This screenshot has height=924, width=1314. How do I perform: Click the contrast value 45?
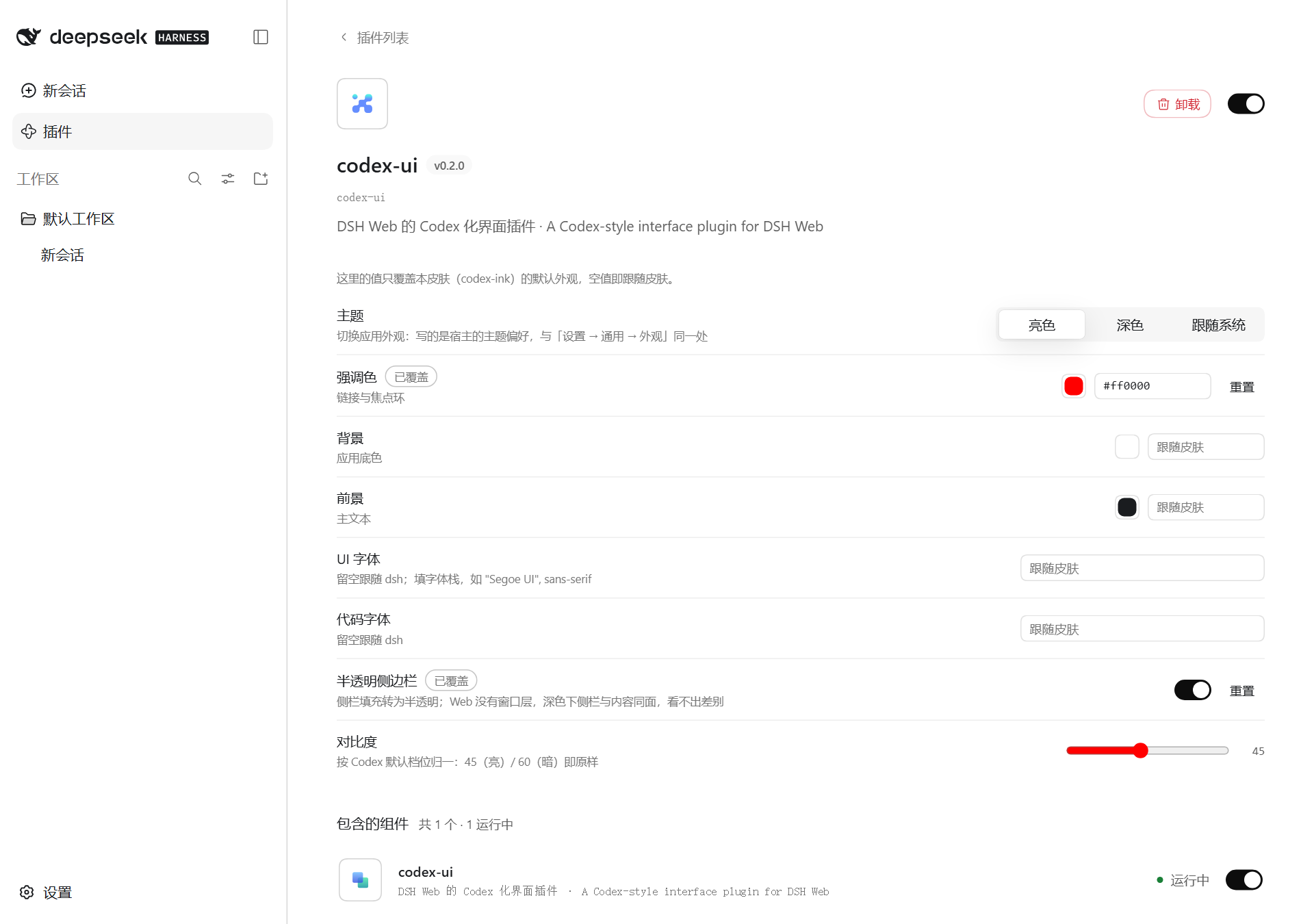1258,751
